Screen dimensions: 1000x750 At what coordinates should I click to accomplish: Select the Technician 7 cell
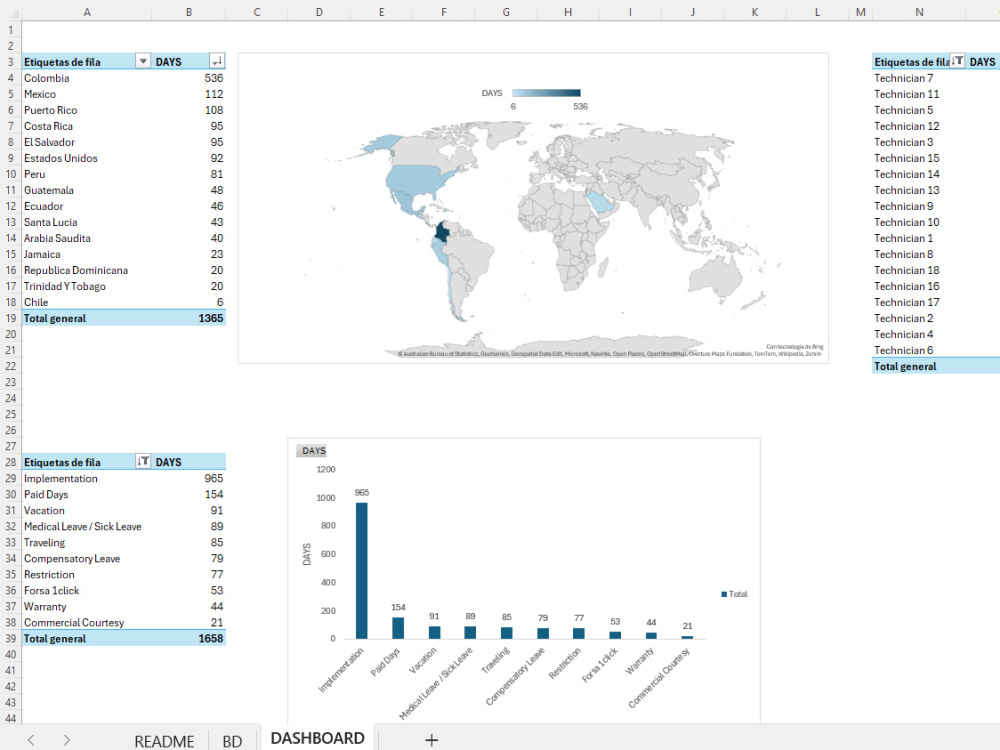[919, 78]
